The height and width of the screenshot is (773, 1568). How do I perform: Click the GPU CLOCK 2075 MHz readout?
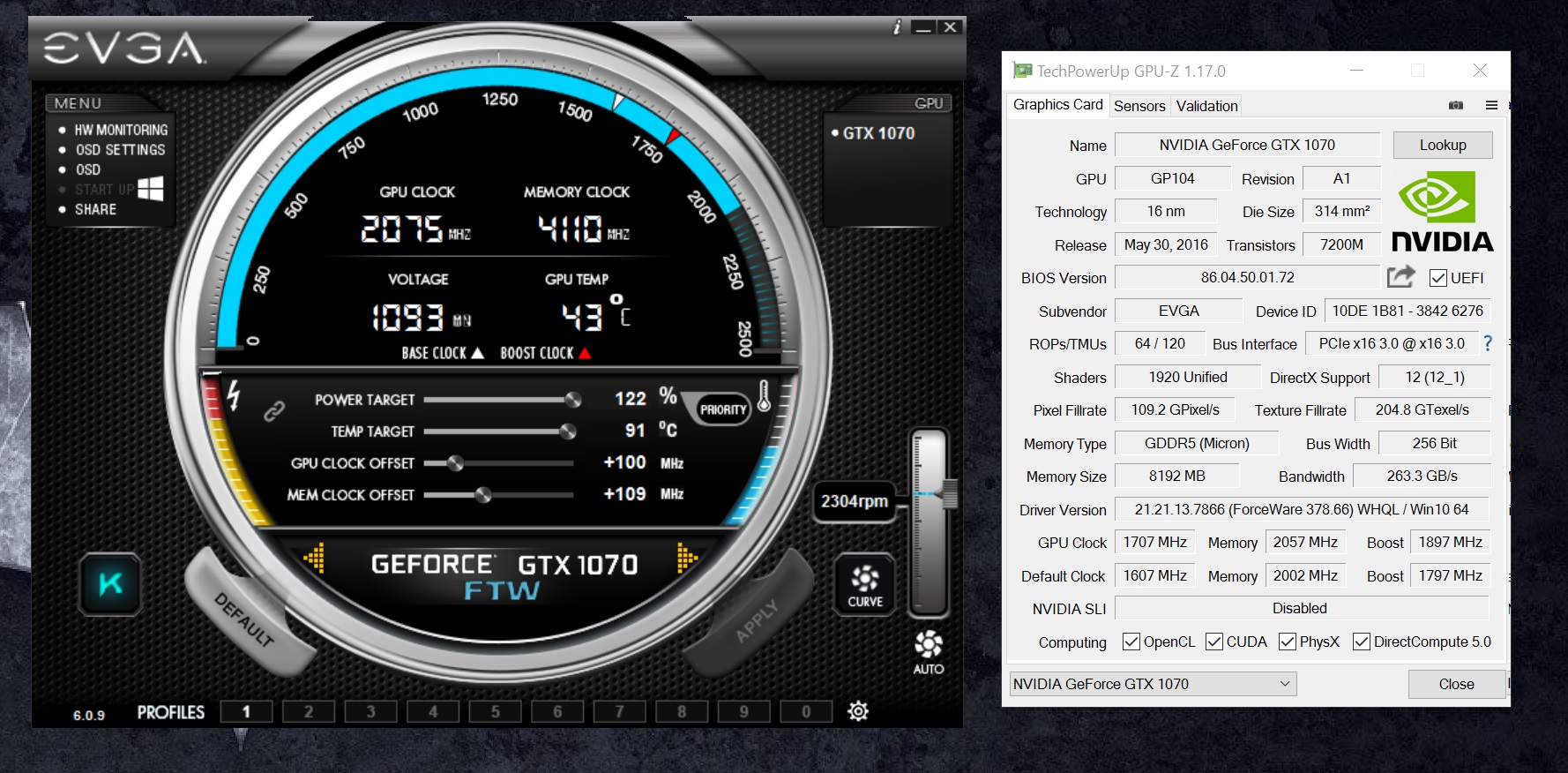pyautogui.click(x=415, y=229)
